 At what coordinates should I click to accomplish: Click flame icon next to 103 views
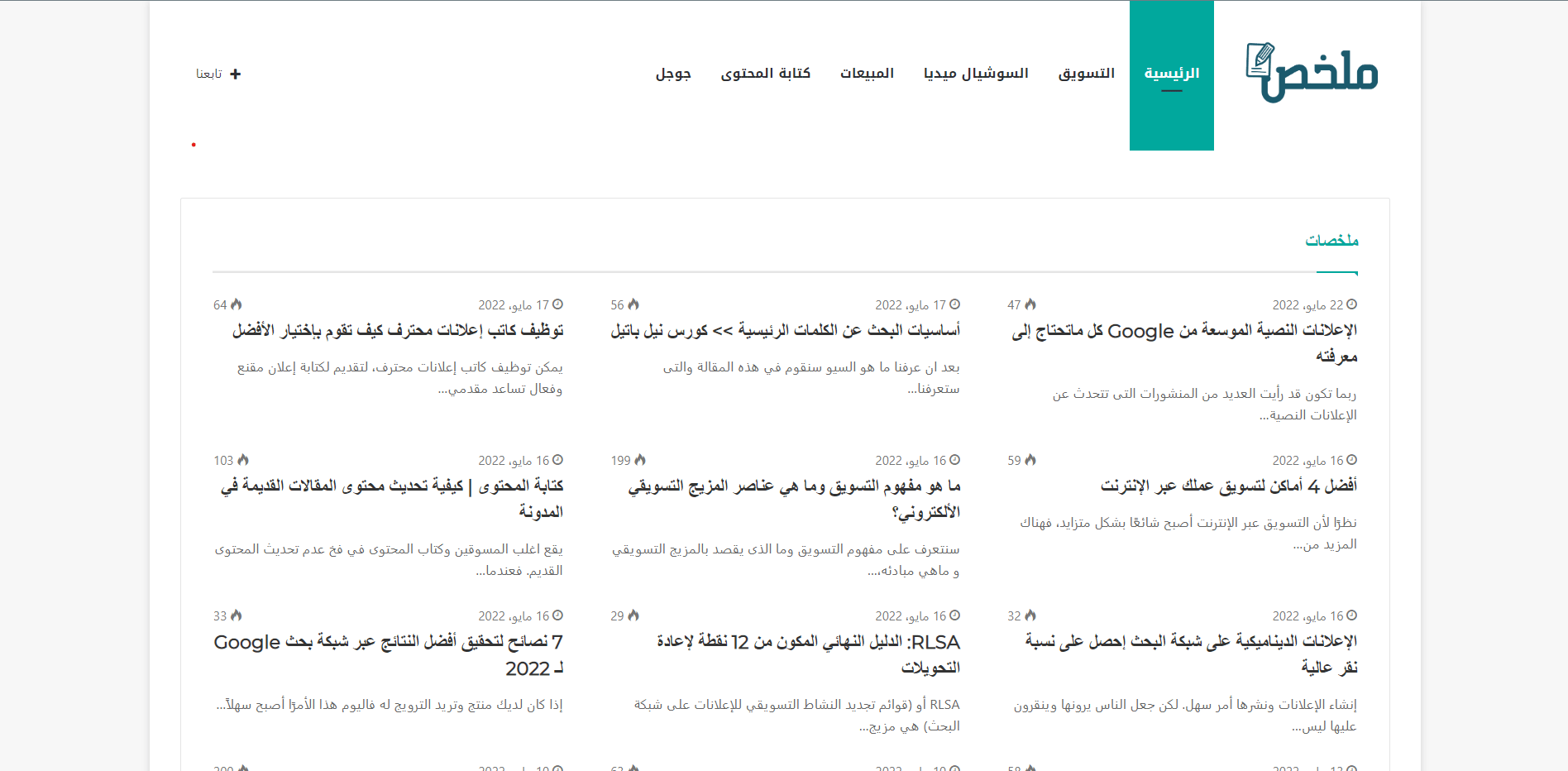pyautogui.click(x=243, y=460)
